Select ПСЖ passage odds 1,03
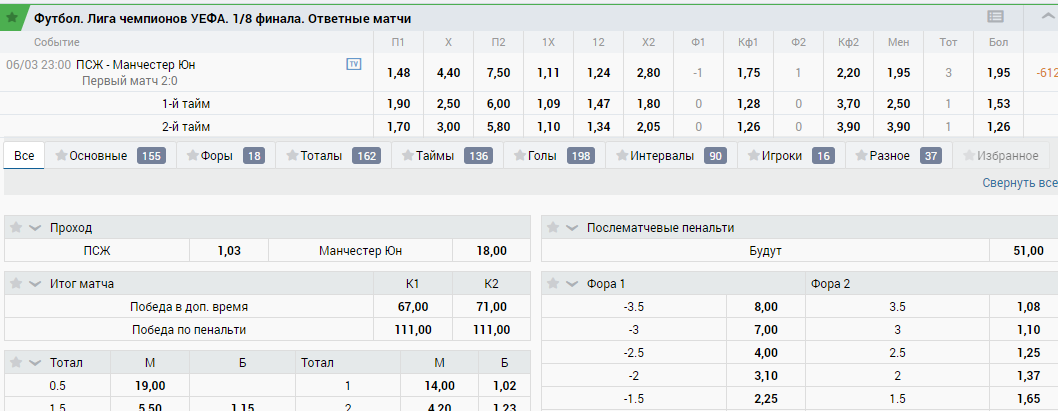Image resolution: width=1058 pixels, height=411 pixels. [229, 251]
